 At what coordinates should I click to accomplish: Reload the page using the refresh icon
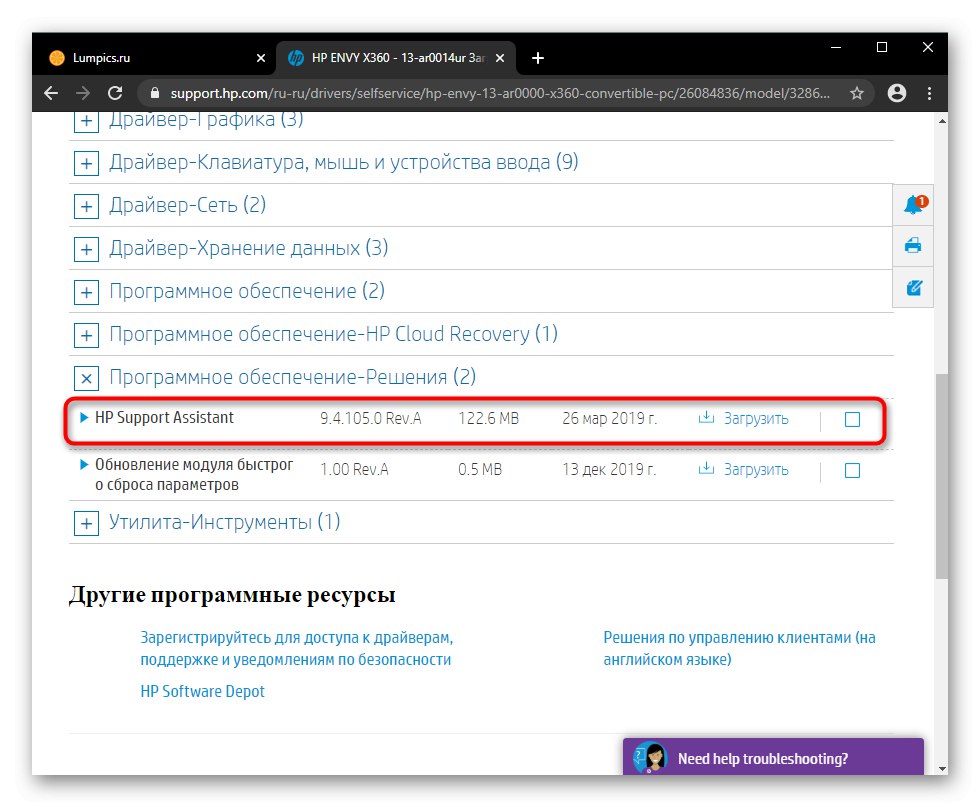[115, 92]
